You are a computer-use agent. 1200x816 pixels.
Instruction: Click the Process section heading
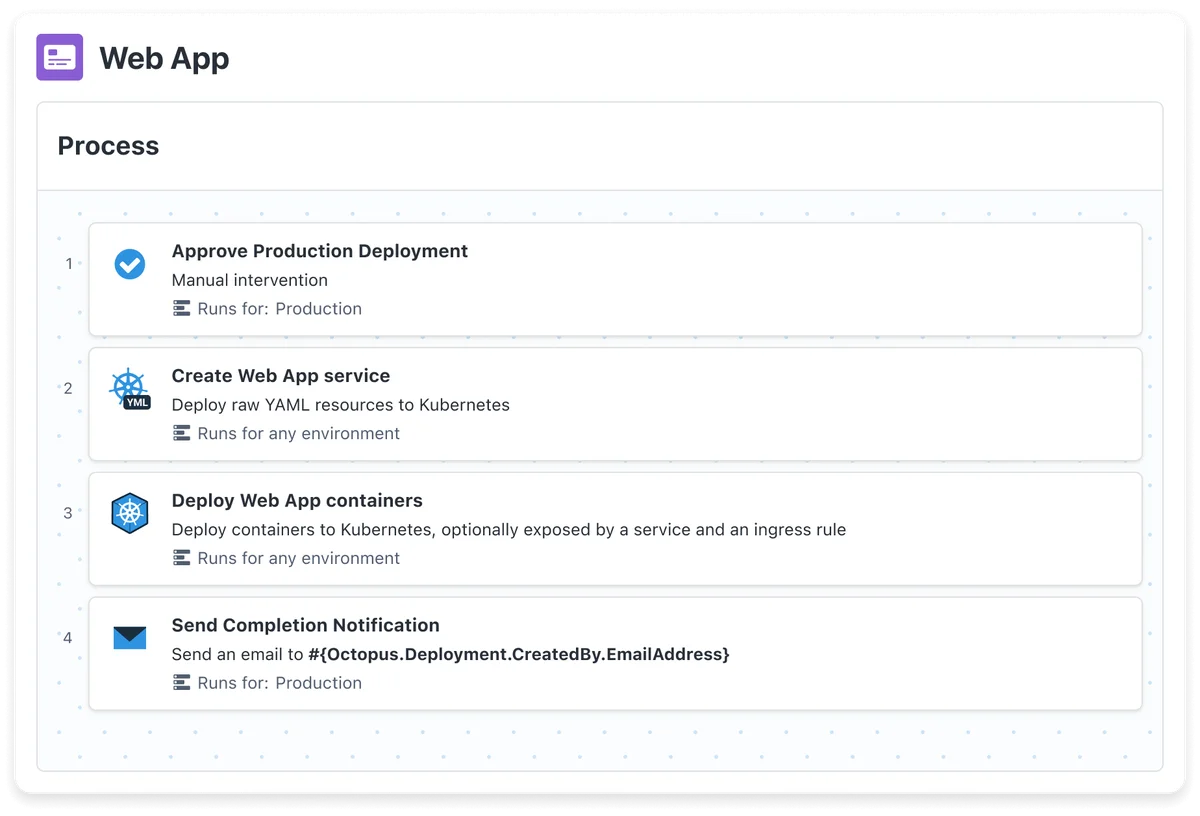pos(108,146)
